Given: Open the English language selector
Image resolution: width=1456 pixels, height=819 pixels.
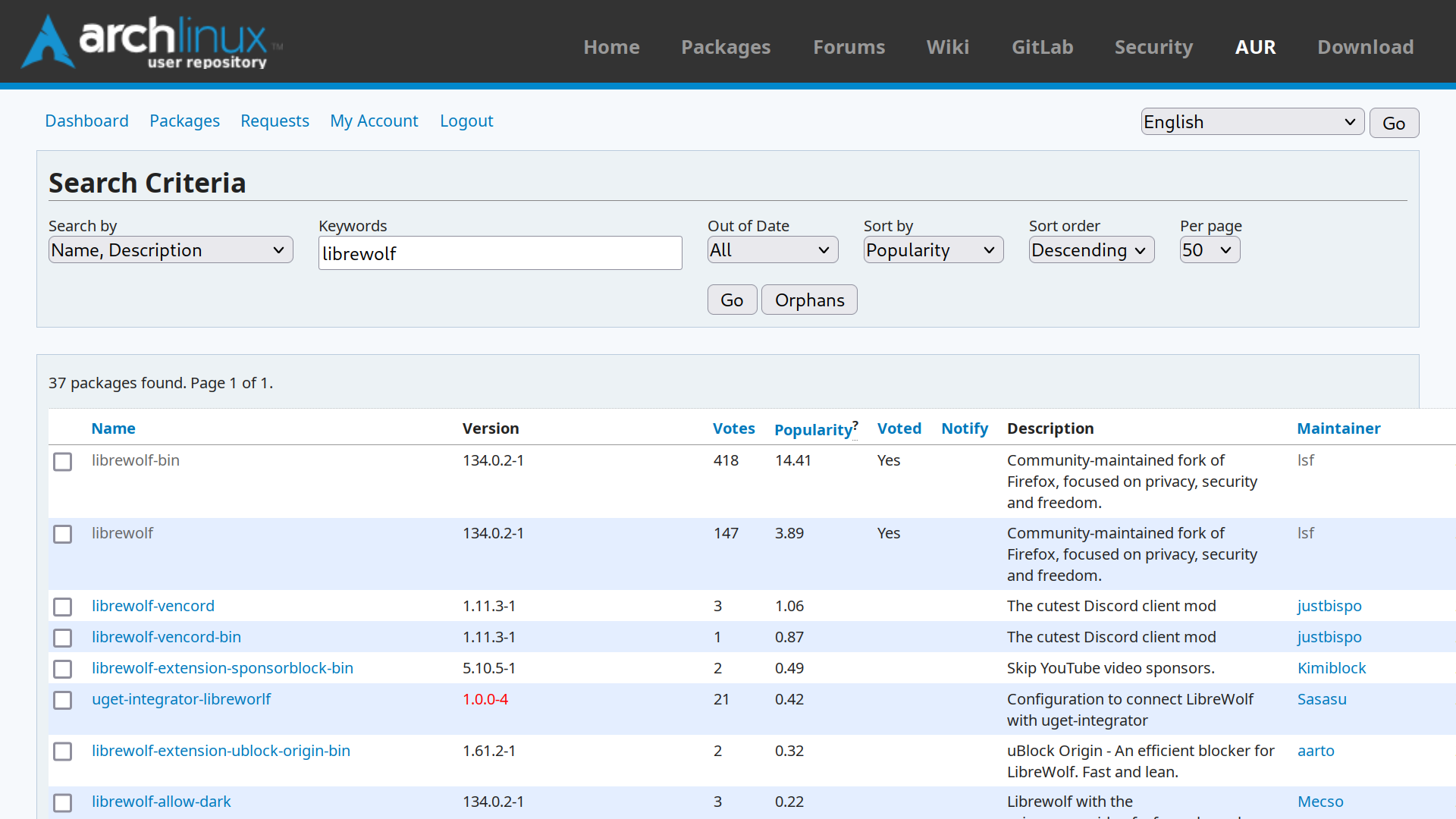Looking at the screenshot, I should (1253, 122).
